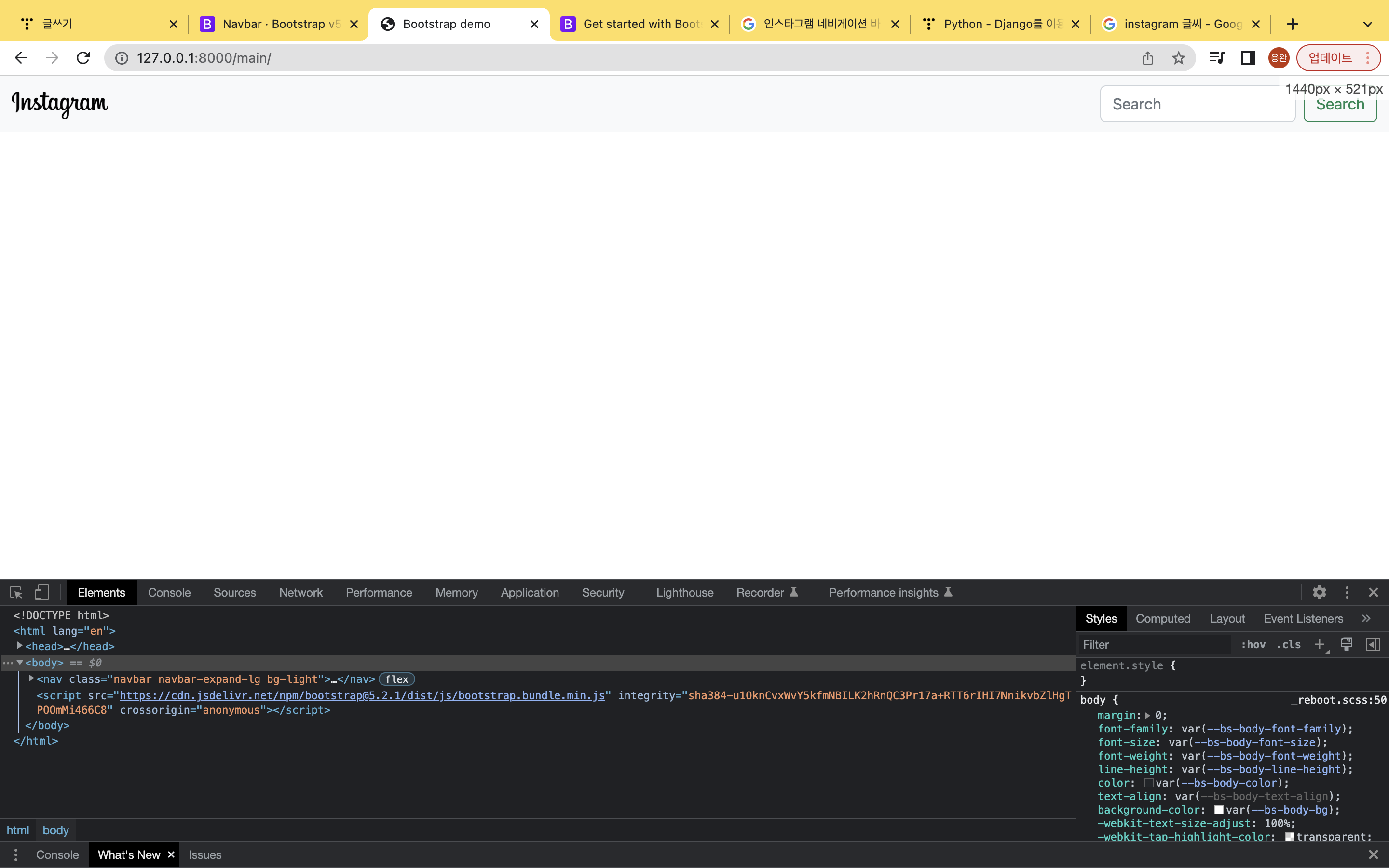The image size is (1389, 868).
Task: Reload the page with the refresh icon
Action: click(83, 58)
